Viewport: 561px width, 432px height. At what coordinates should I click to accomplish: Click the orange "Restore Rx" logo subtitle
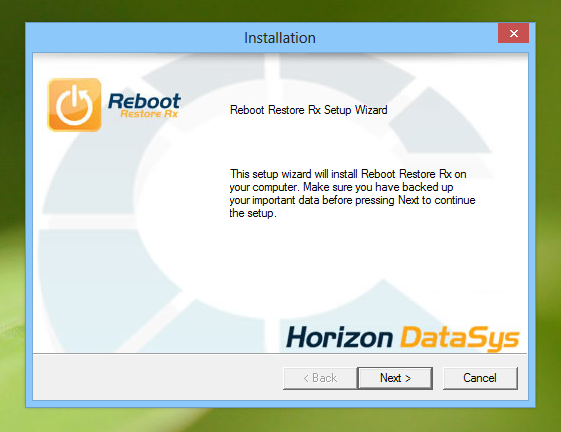(149, 114)
